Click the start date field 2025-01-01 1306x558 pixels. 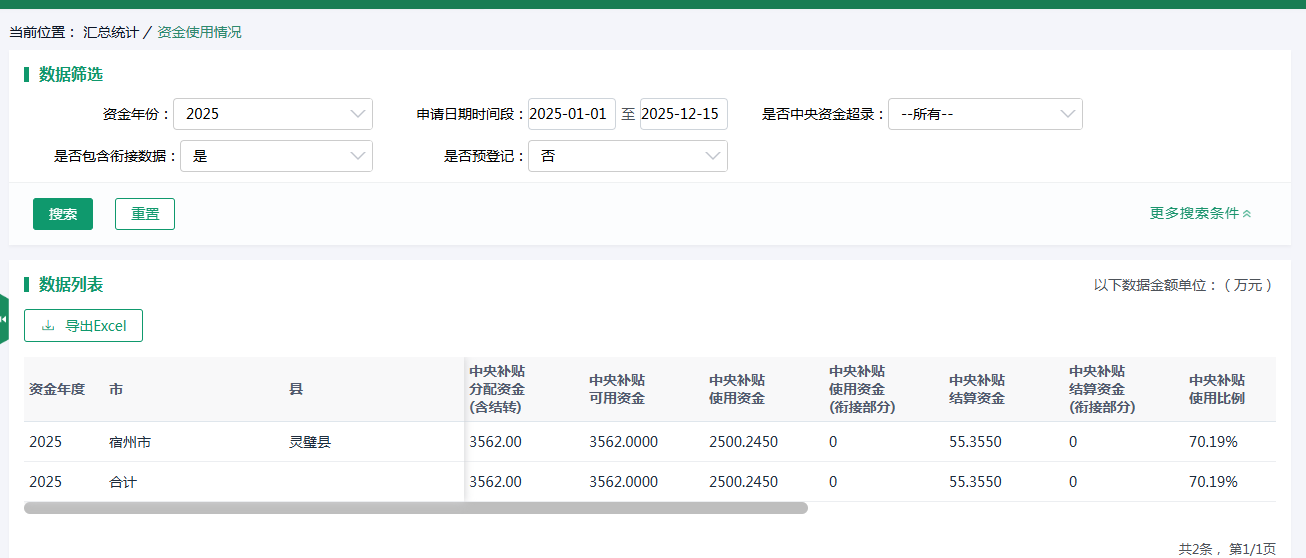[571, 114]
